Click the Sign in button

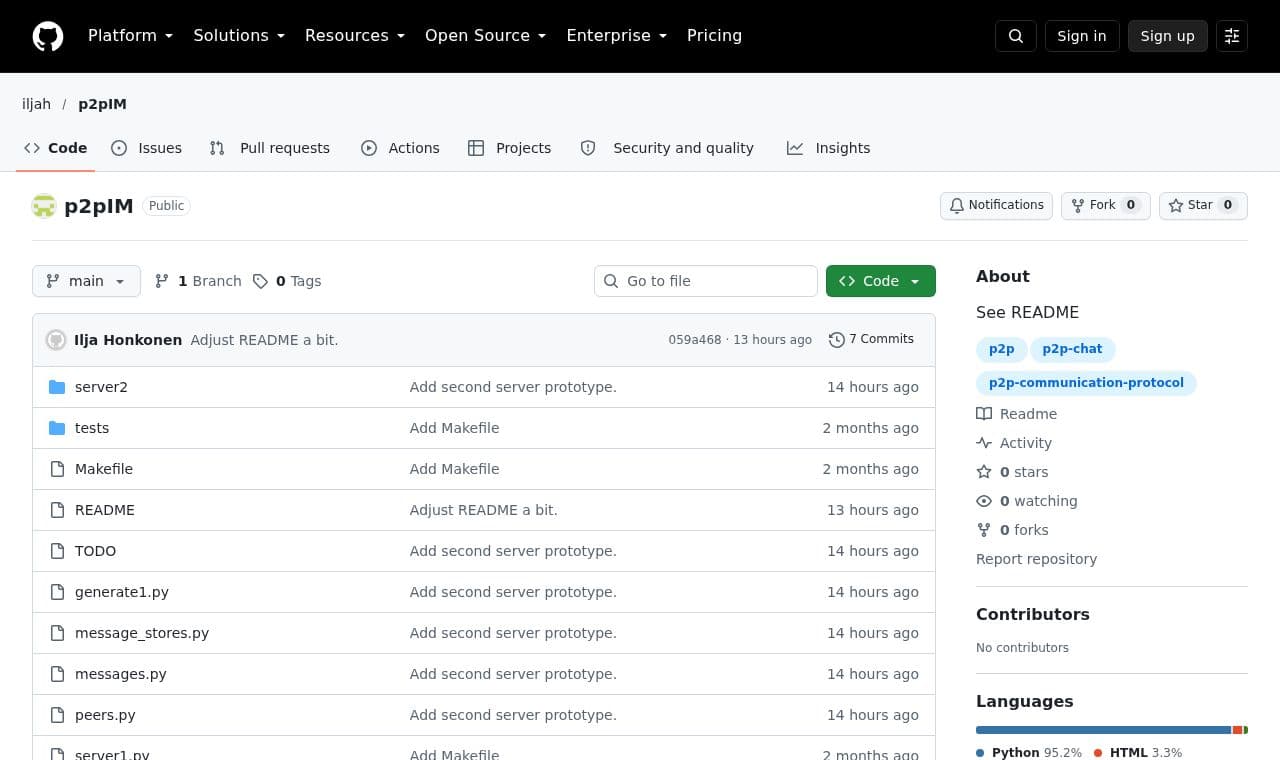pos(1082,36)
